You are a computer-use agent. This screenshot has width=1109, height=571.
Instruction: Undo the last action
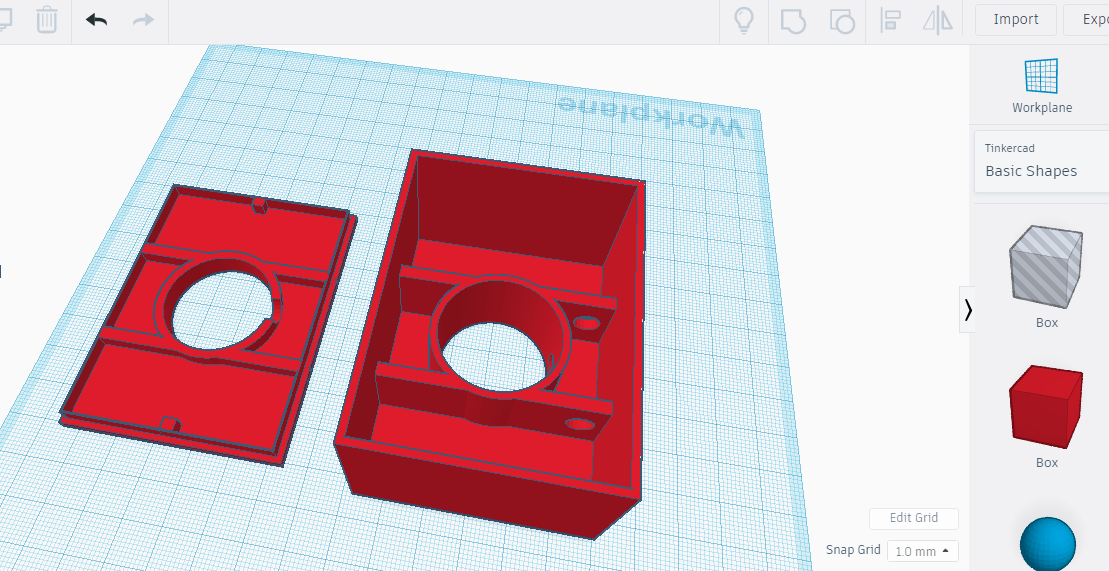(96, 20)
